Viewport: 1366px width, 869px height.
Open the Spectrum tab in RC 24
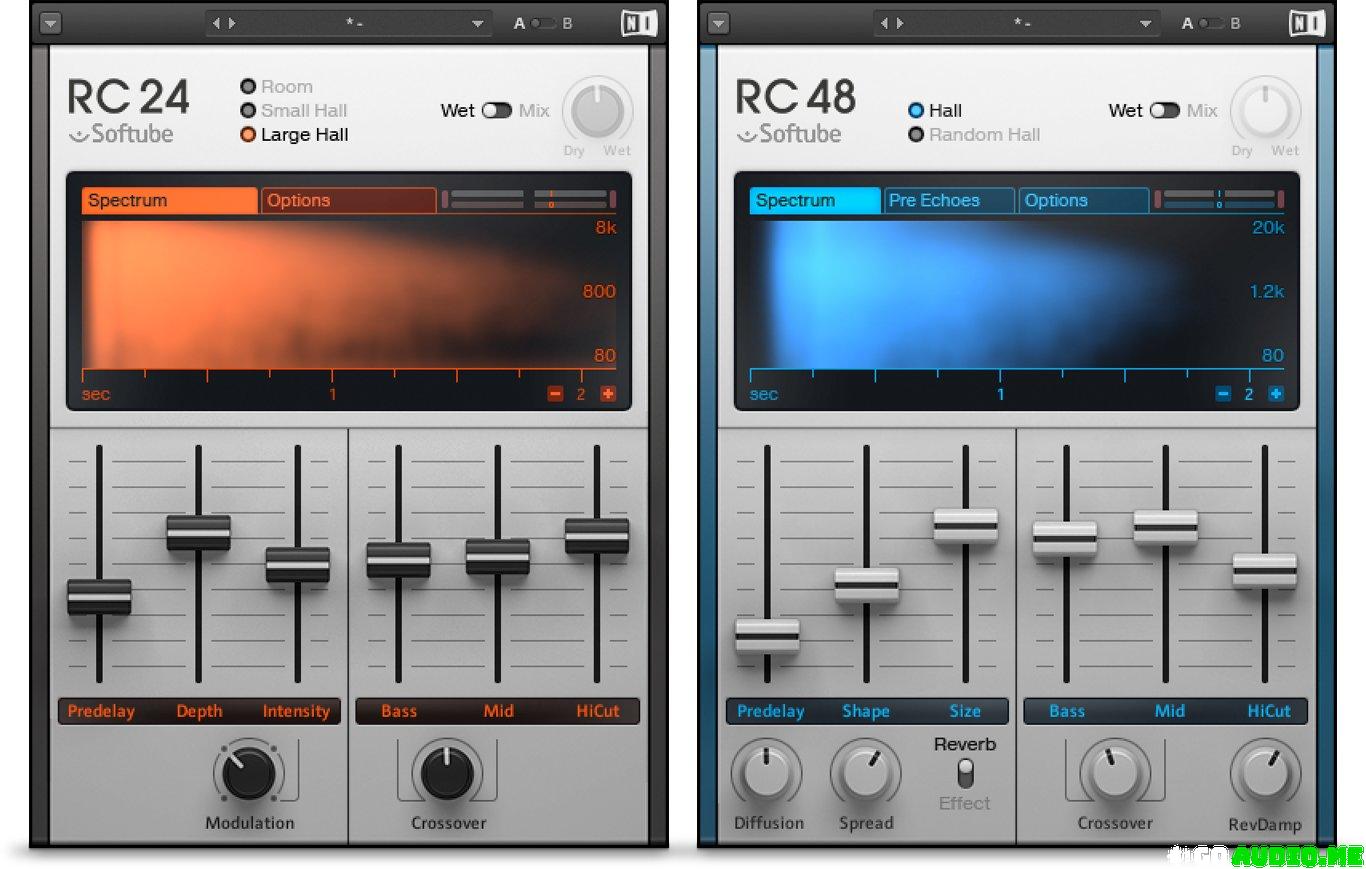coord(169,201)
